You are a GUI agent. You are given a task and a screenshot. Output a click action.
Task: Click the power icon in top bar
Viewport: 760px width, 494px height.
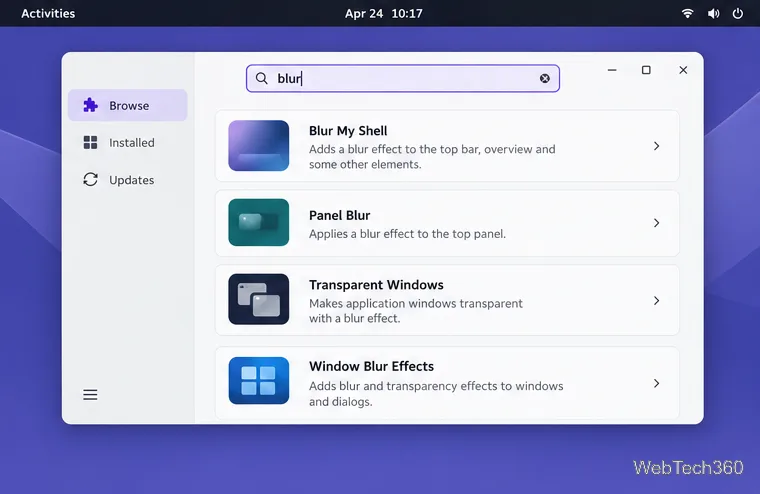pyautogui.click(x=738, y=13)
